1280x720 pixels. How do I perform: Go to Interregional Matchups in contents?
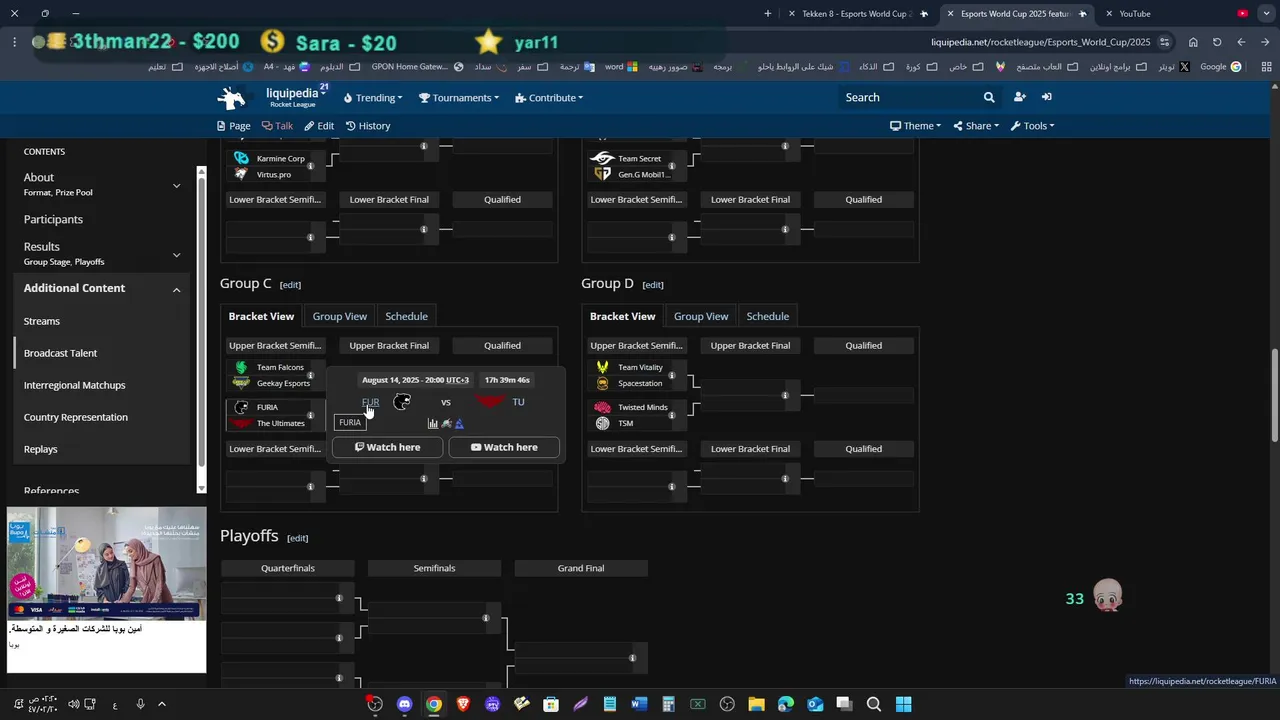pyautogui.click(x=74, y=385)
